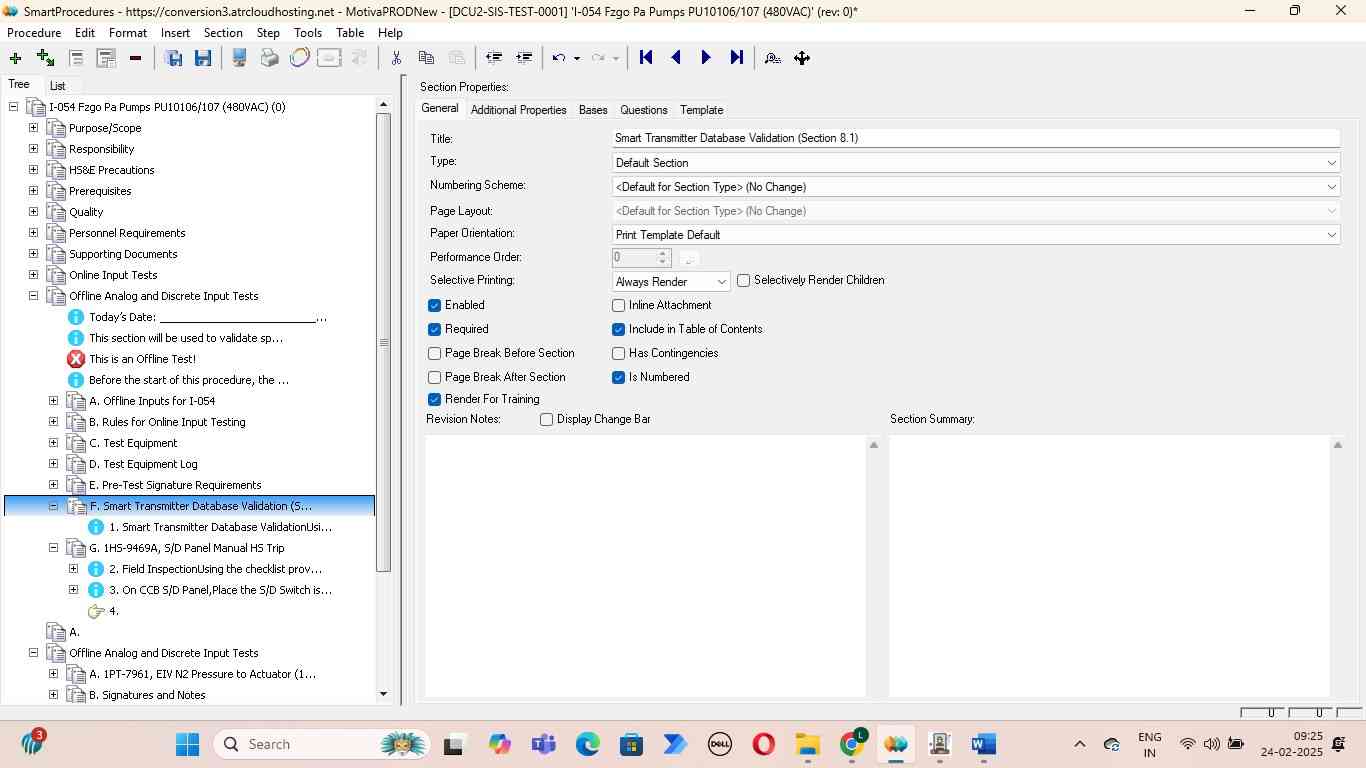The height and width of the screenshot is (768, 1366).
Task: Open File Explorer from the taskbar
Action: tap(808, 744)
